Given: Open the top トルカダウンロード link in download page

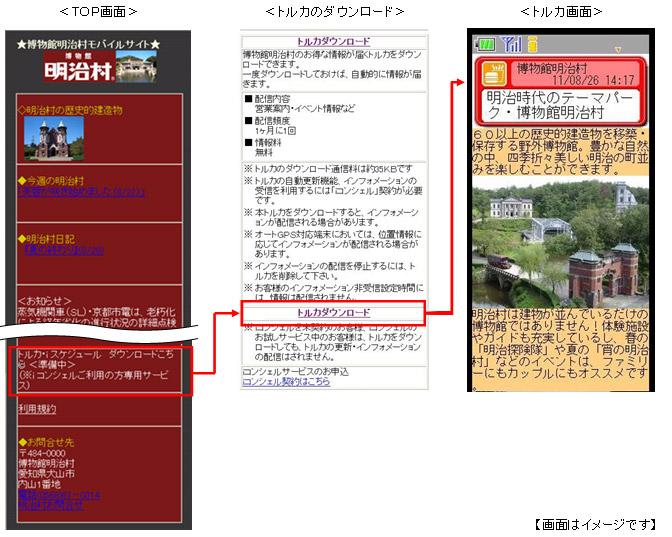Looking at the screenshot, I should click(x=333, y=42).
